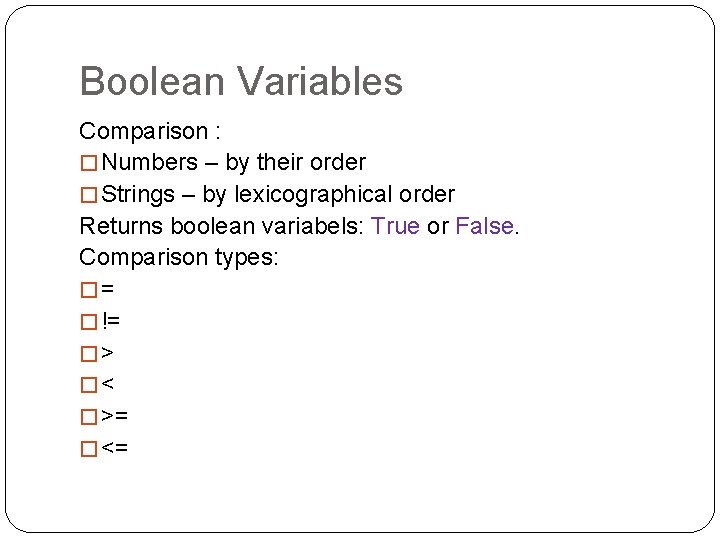Select the "Comparison types:" line
This screenshot has width=720, height=540.
point(179,258)
